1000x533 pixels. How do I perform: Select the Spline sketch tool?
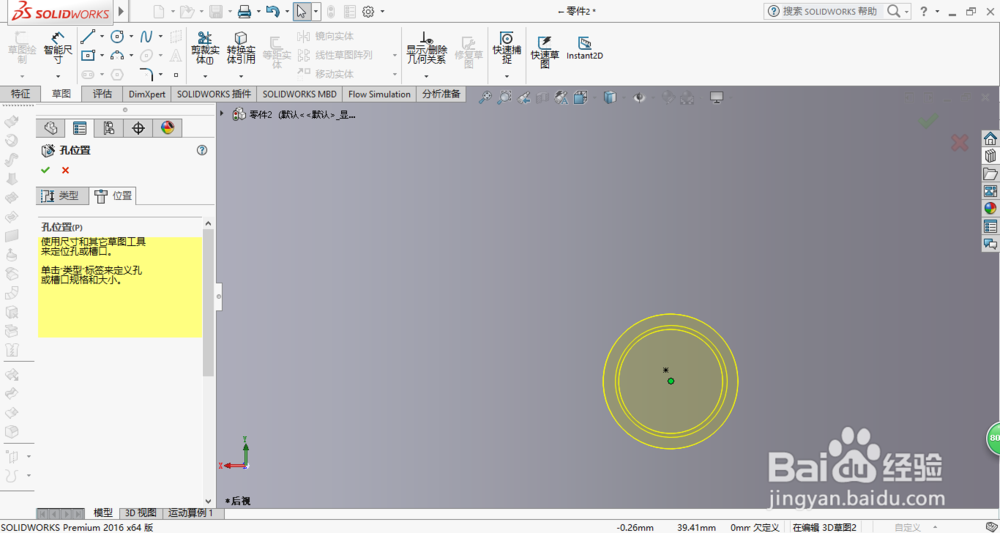[x=146, y=36]
